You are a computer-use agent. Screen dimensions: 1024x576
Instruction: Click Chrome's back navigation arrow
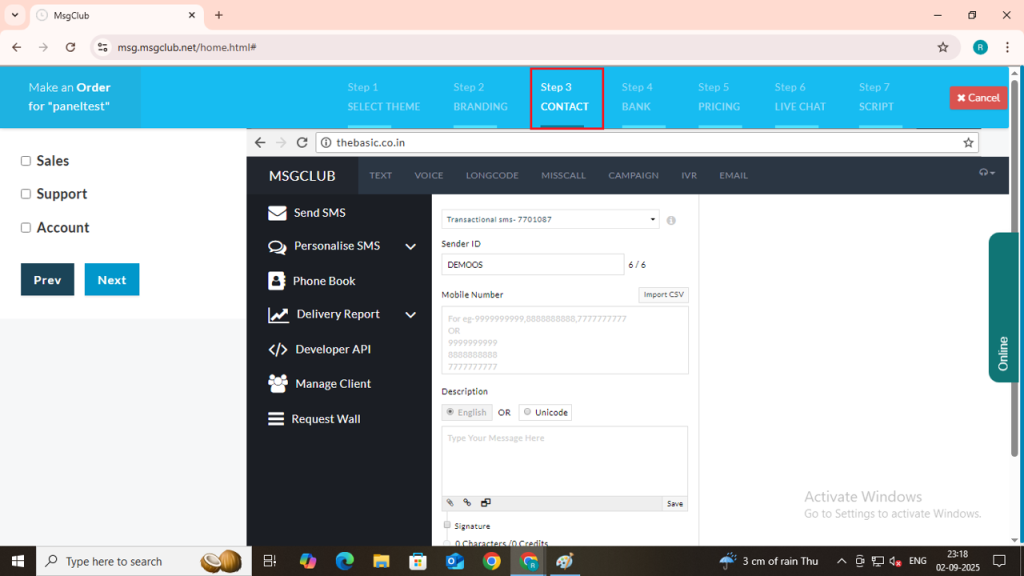tap(17, 47)
